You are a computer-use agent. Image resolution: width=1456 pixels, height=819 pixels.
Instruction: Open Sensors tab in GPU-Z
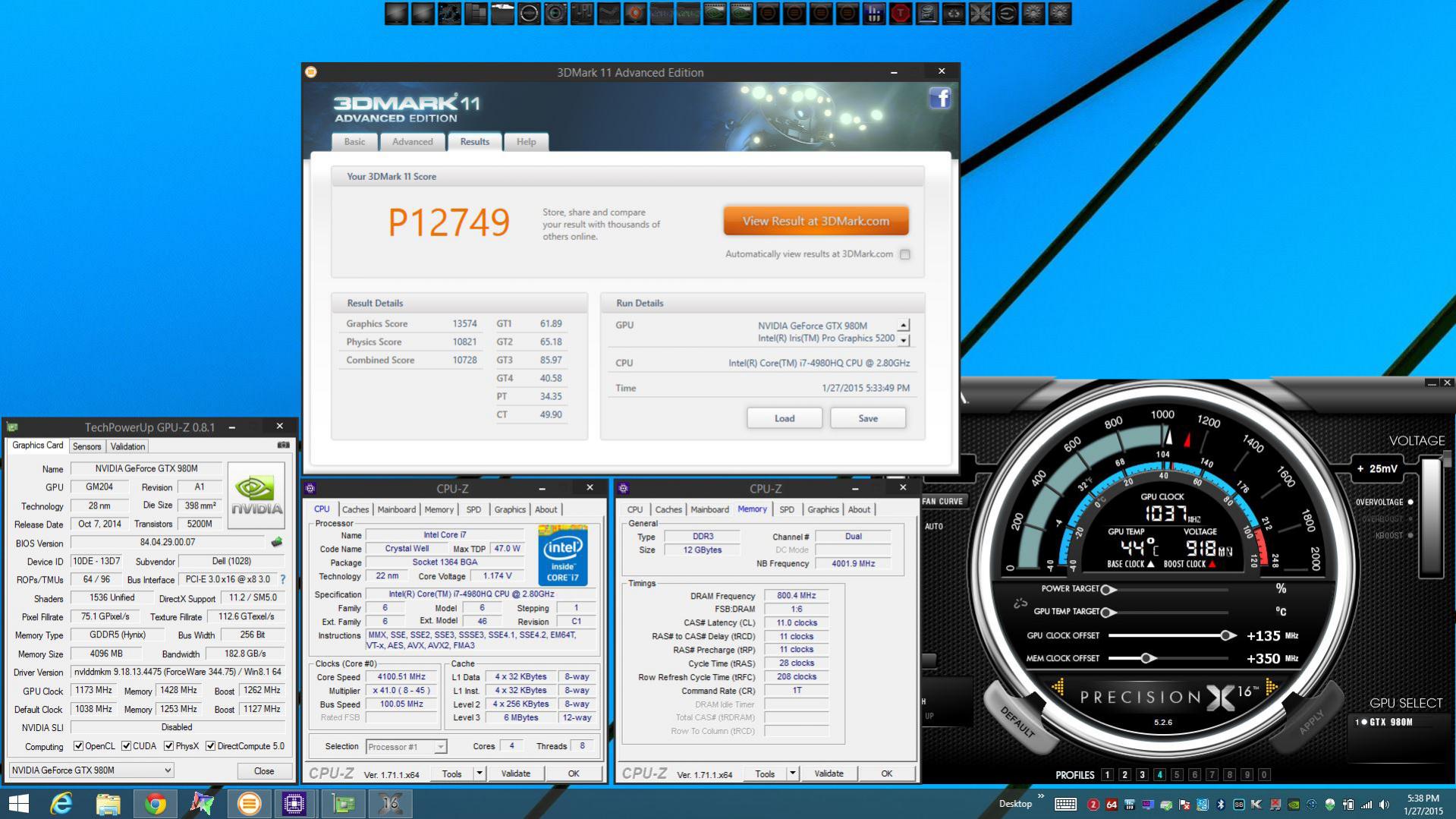pyautogui.click(x=86, y=446)
